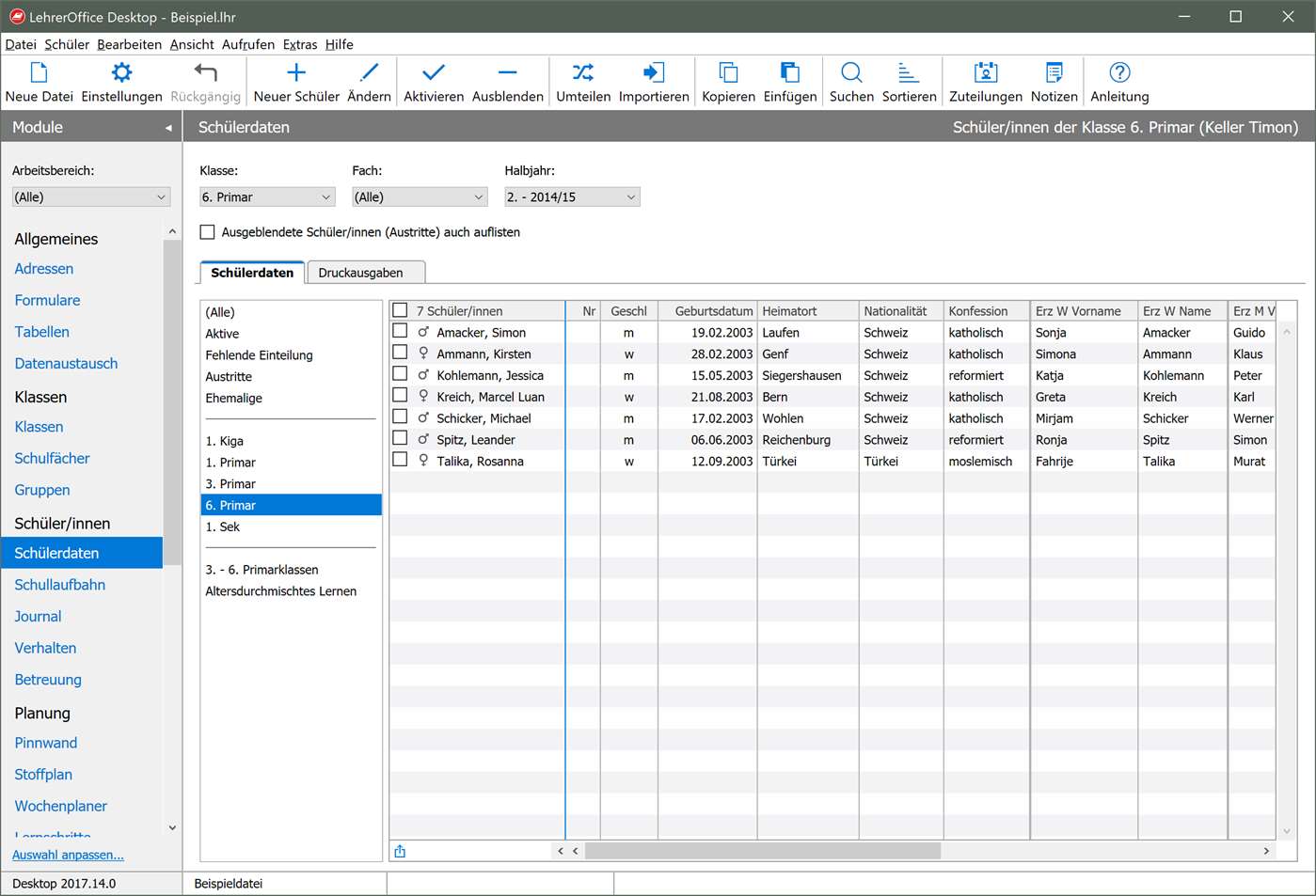This screenshot has width=1316, height=896.
Task: Enable listing of Ausgeblendete Schüler/innen checkbox
Action: (x=208, y=232)
